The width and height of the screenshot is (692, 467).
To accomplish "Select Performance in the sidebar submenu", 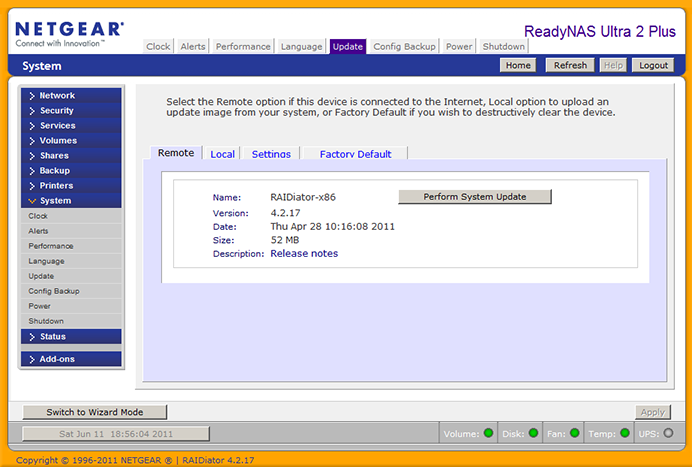I will pyautogui.click(x=71, y=246).
